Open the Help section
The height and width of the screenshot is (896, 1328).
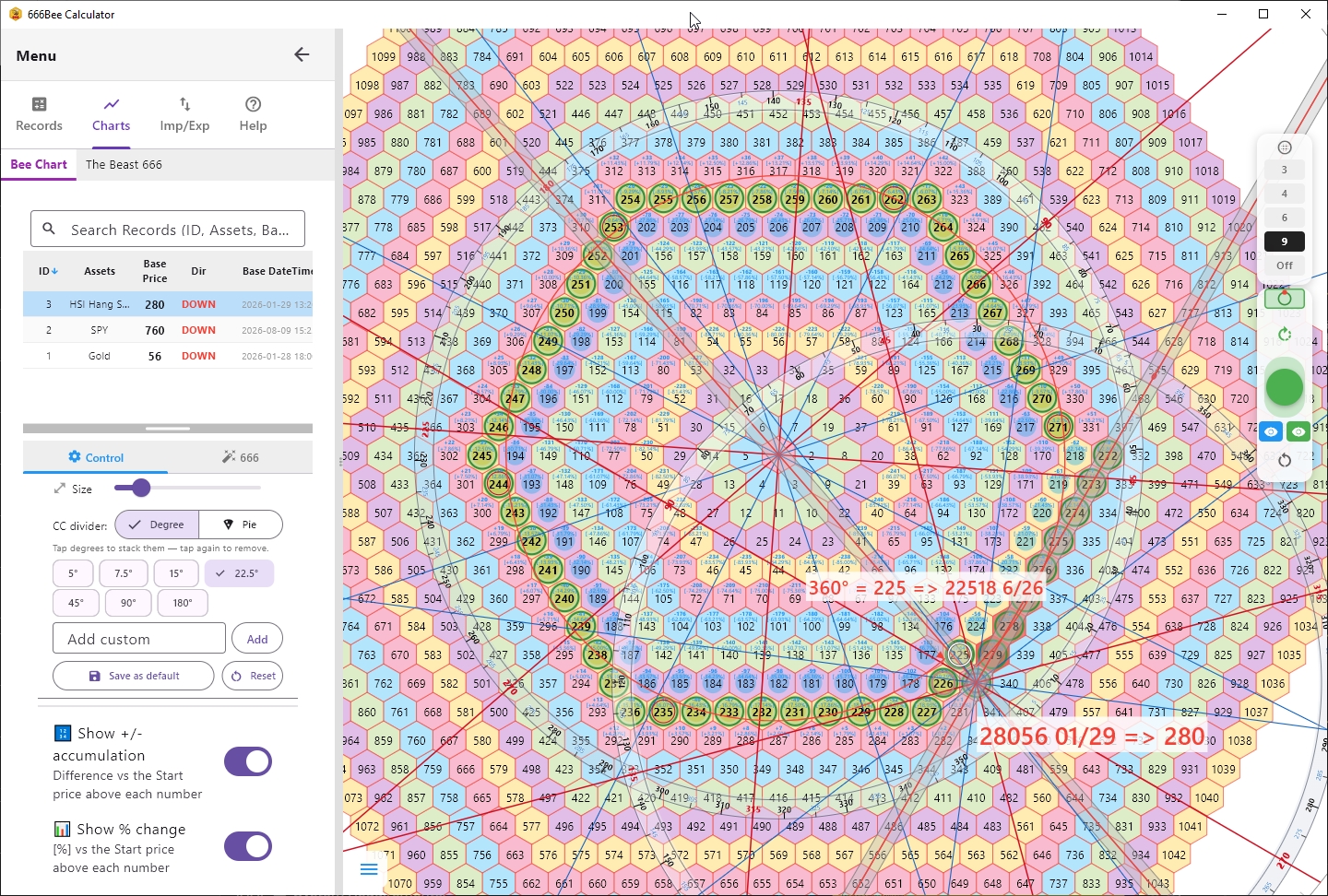coord(253,114)
